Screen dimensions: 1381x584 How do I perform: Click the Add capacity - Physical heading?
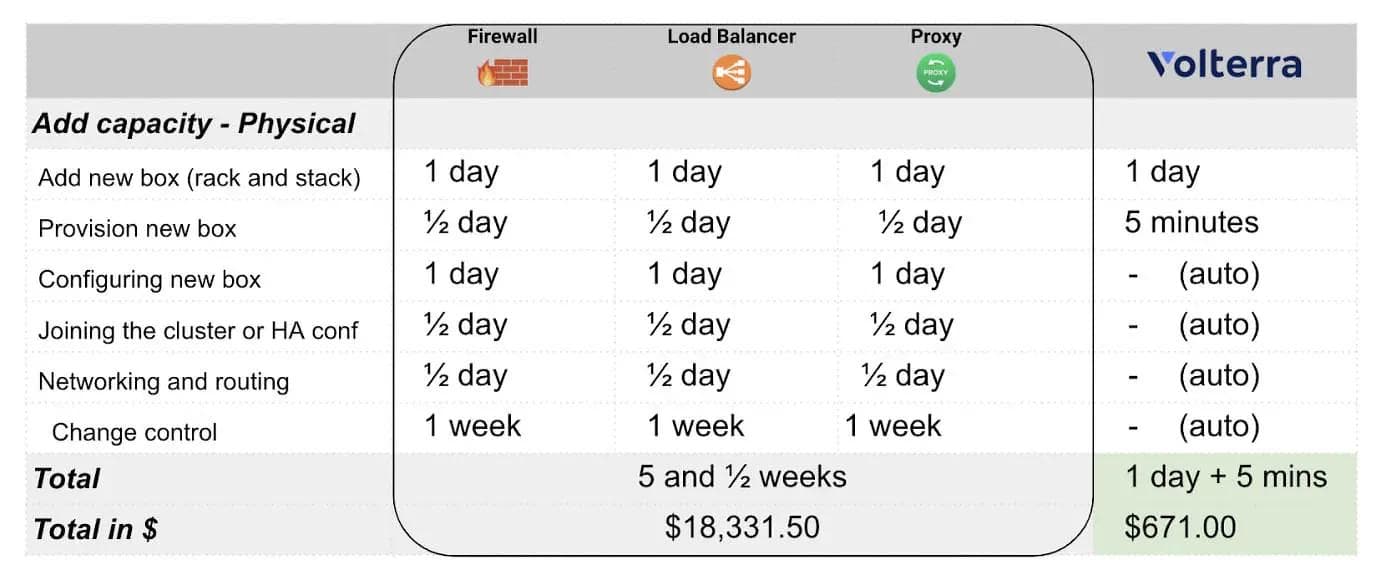(194, 124)
